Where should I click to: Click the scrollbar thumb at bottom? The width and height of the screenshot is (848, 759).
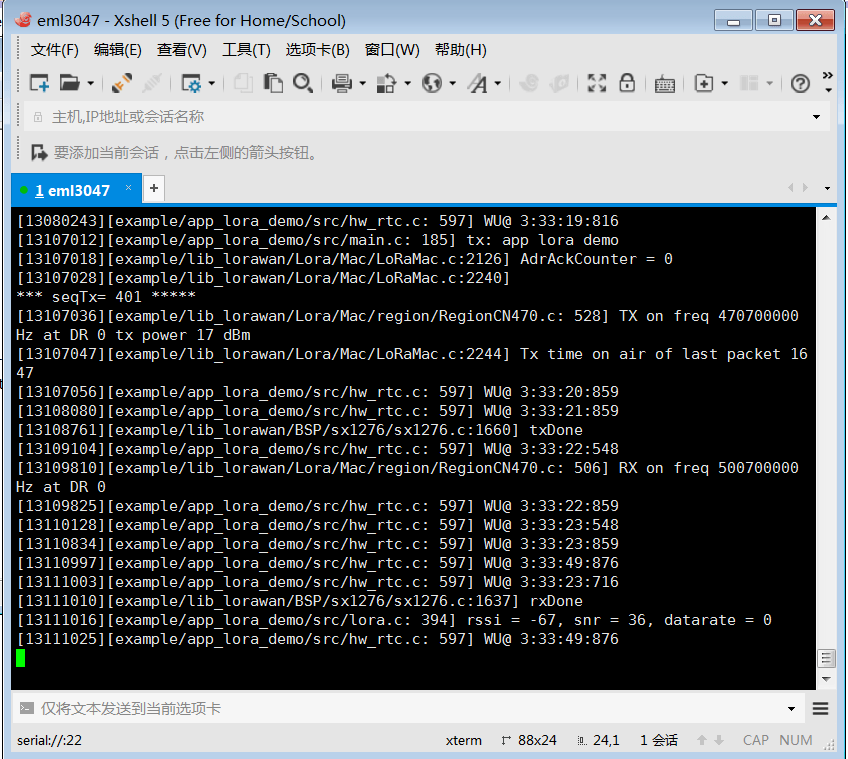tap(826, 658)
